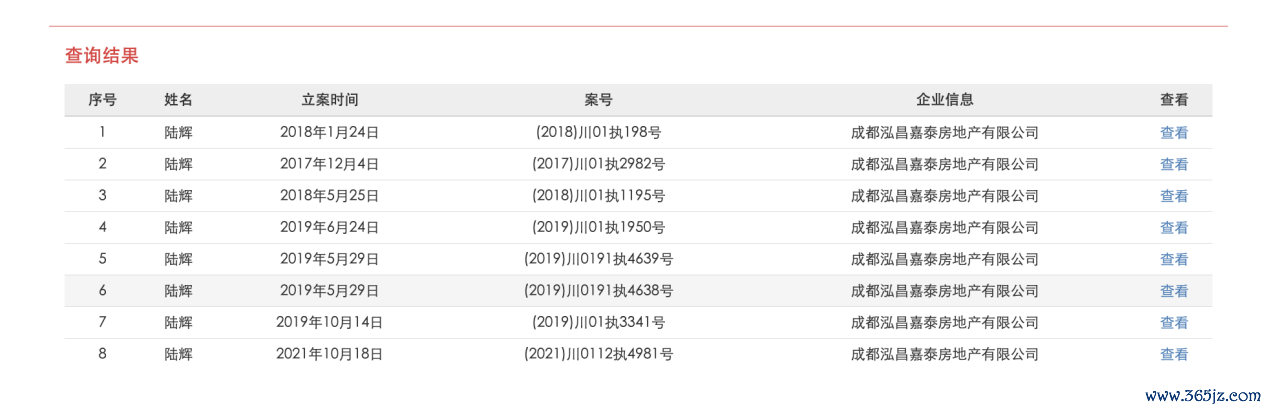
Task: Open 查看 link for case (2019)川01执1950号
Action: pyautogui.click(x=1173, y=228)
